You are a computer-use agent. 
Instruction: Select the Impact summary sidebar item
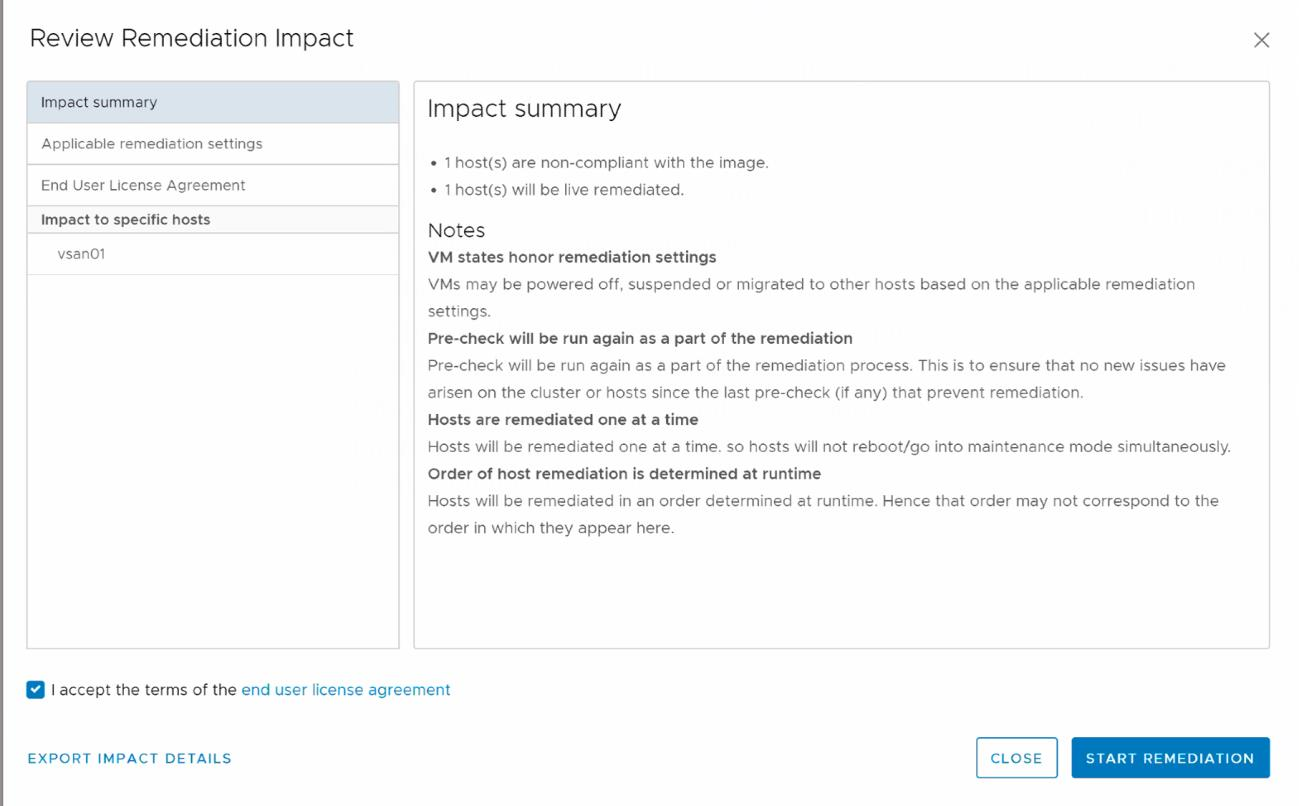tap(213, 102)
